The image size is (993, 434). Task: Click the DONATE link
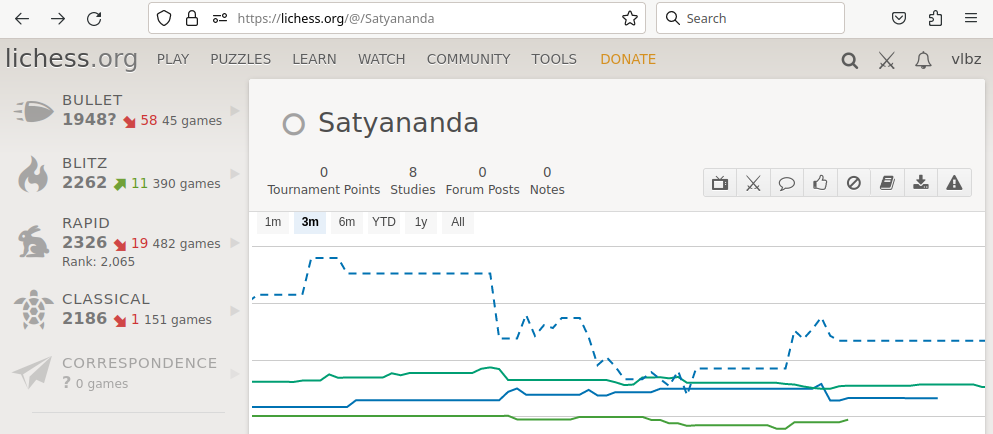(628, 60)
